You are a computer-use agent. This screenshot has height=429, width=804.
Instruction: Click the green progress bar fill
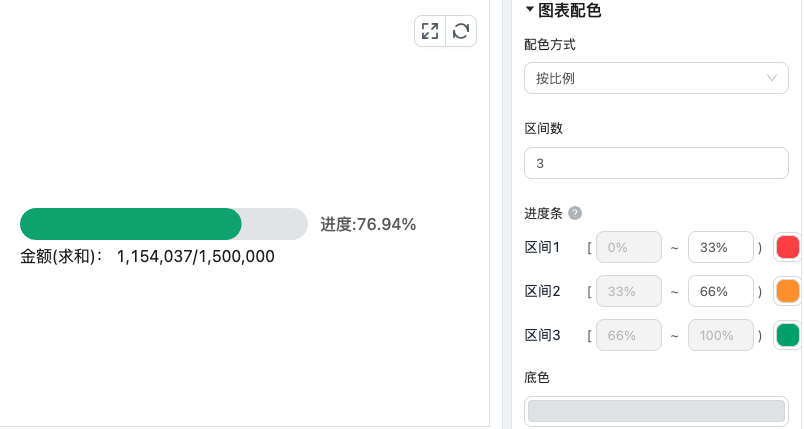point(131,224)
